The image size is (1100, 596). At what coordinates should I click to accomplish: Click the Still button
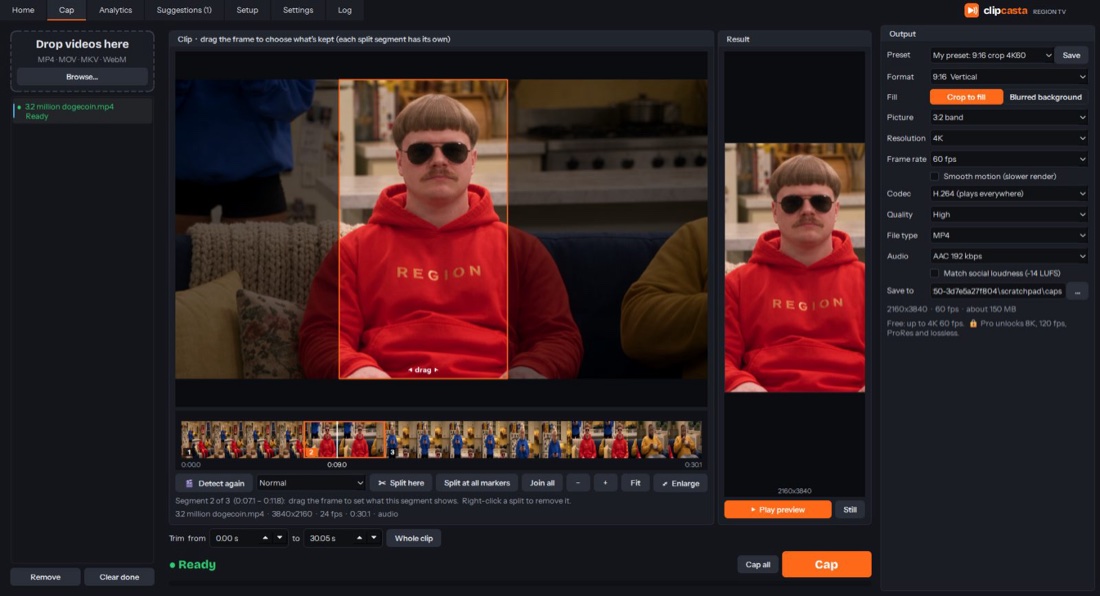[x=850, y=510]
